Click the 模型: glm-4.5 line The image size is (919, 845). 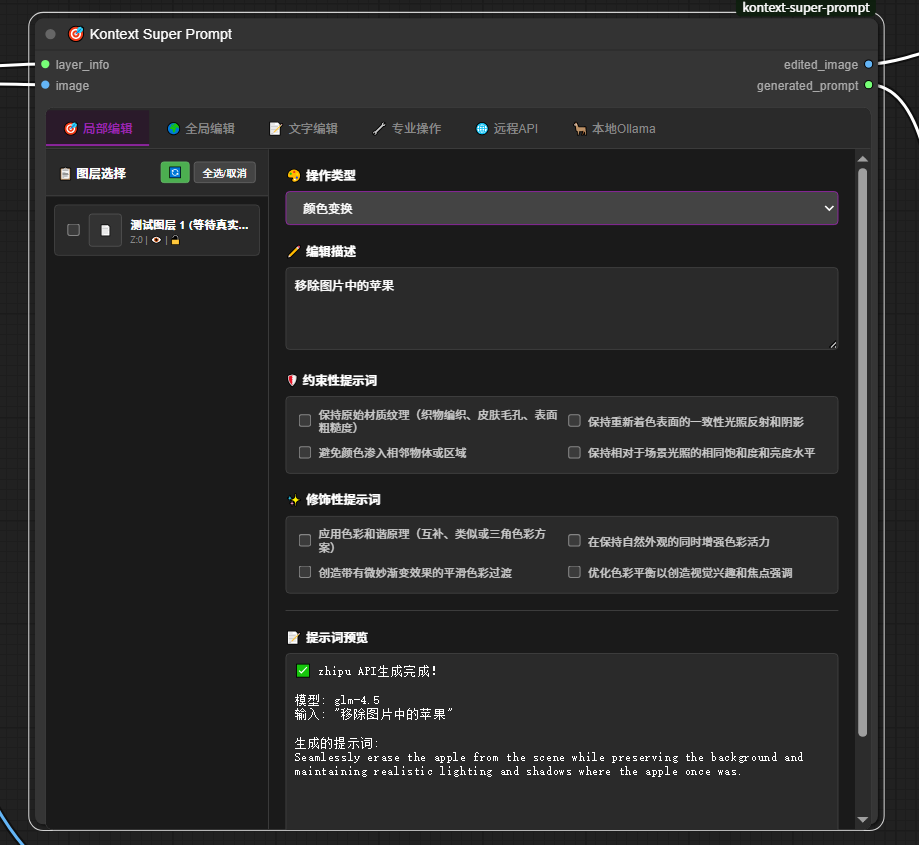(337, 700)
